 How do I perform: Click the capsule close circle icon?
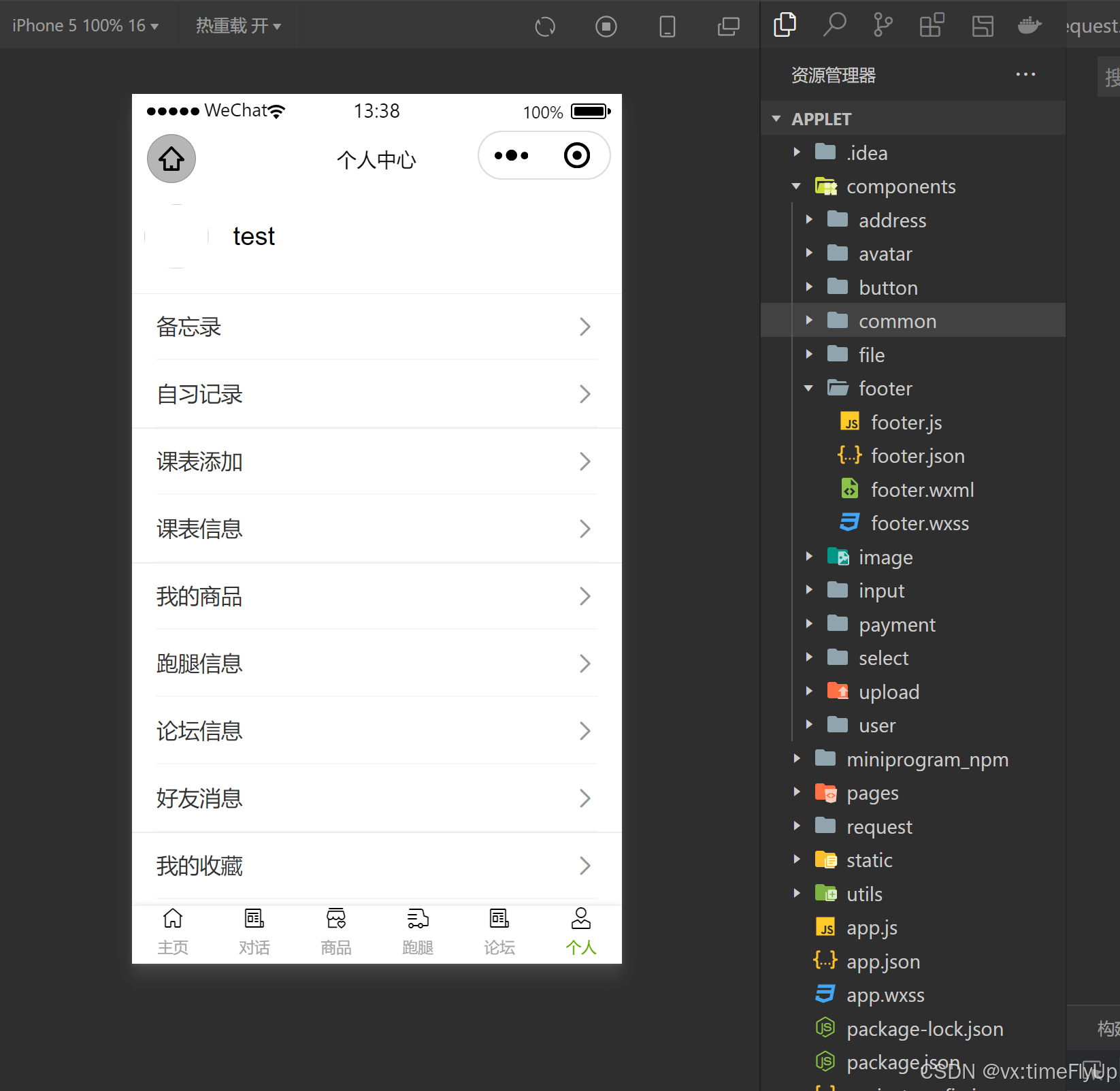click(x=577, y=155)
